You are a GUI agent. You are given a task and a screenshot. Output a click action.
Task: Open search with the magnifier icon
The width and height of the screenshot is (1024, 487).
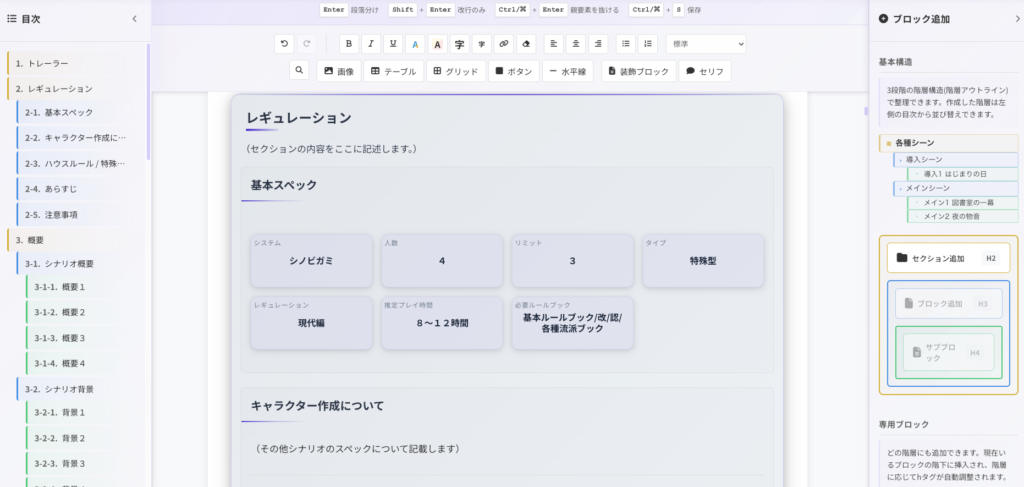pos(299,71)
